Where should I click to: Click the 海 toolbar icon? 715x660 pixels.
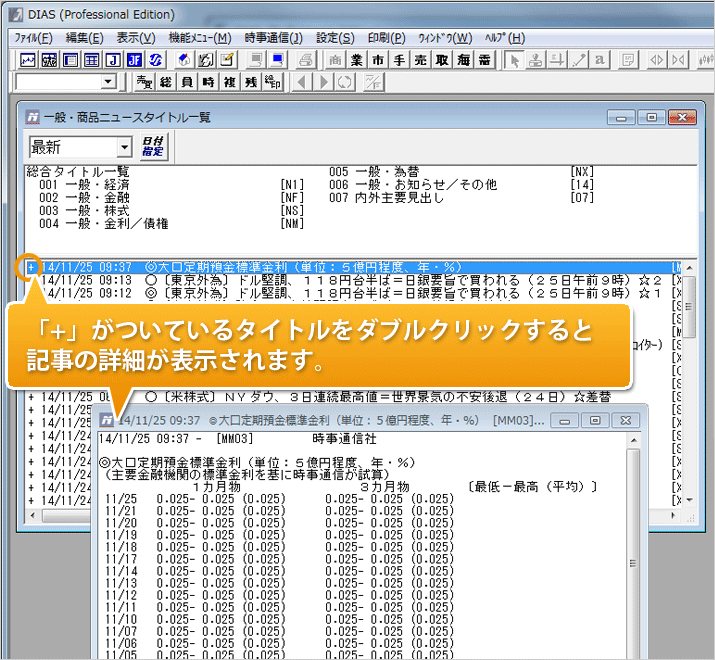tap(464, 60)
